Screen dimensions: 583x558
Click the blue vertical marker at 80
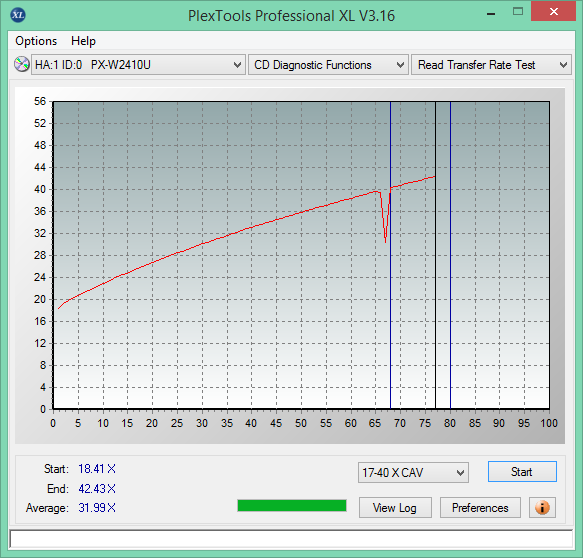450,255
